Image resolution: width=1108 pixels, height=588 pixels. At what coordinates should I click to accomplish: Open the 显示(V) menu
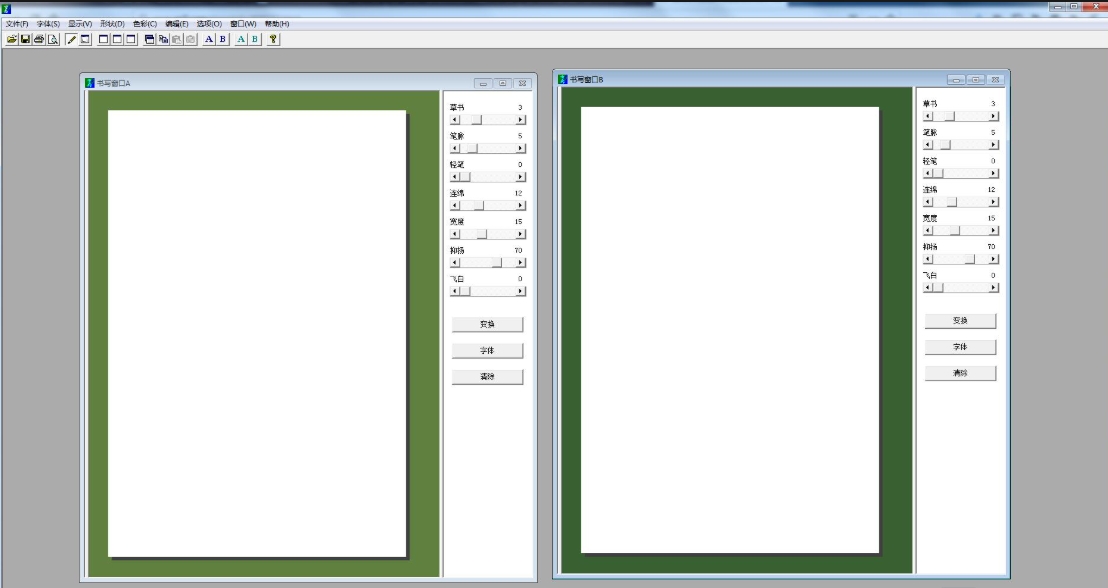80,24
